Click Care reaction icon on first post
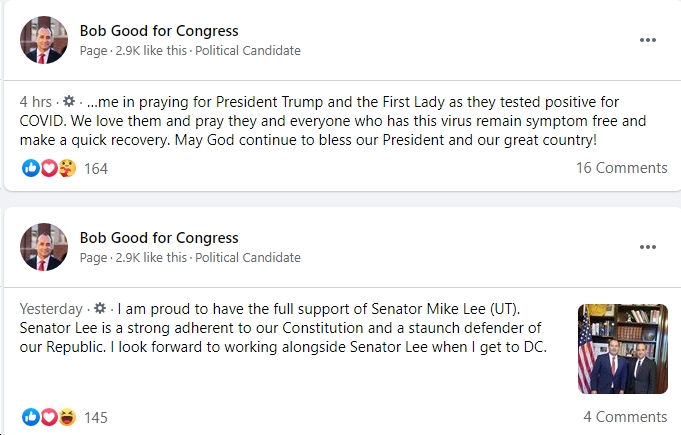 pyautogui.click(x=67, y=168)
